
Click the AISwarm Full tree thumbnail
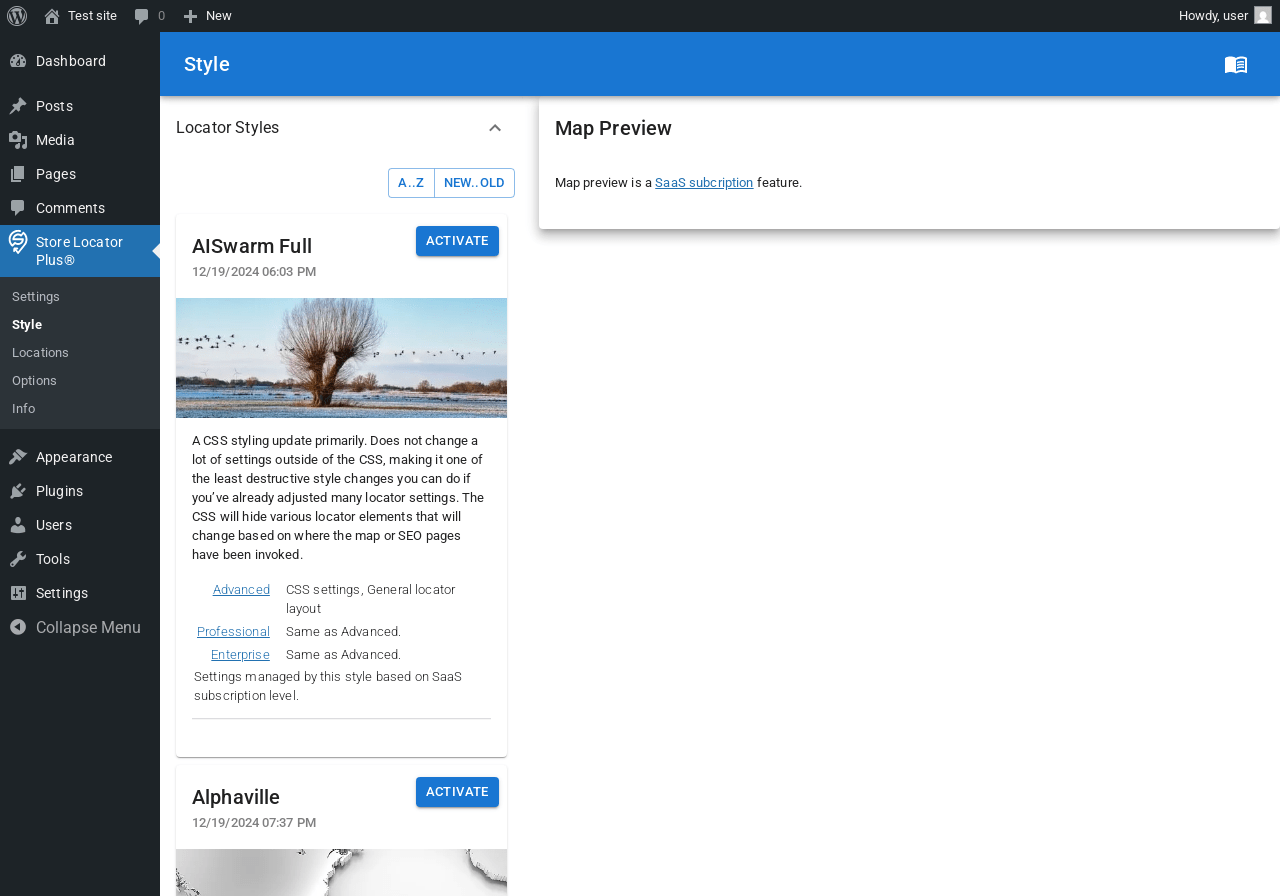pos(341,358)
